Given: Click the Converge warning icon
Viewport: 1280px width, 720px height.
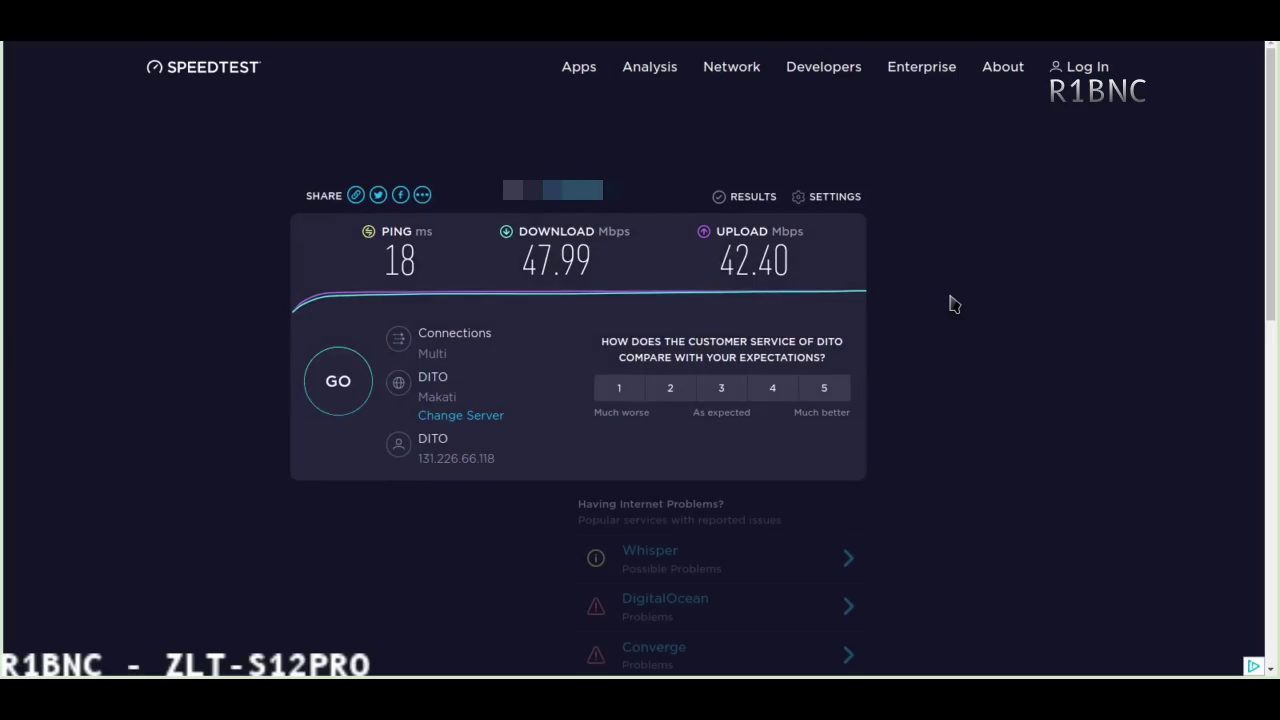Looking at the screenshot, I should pyautogui.click(x=596, y=655).
